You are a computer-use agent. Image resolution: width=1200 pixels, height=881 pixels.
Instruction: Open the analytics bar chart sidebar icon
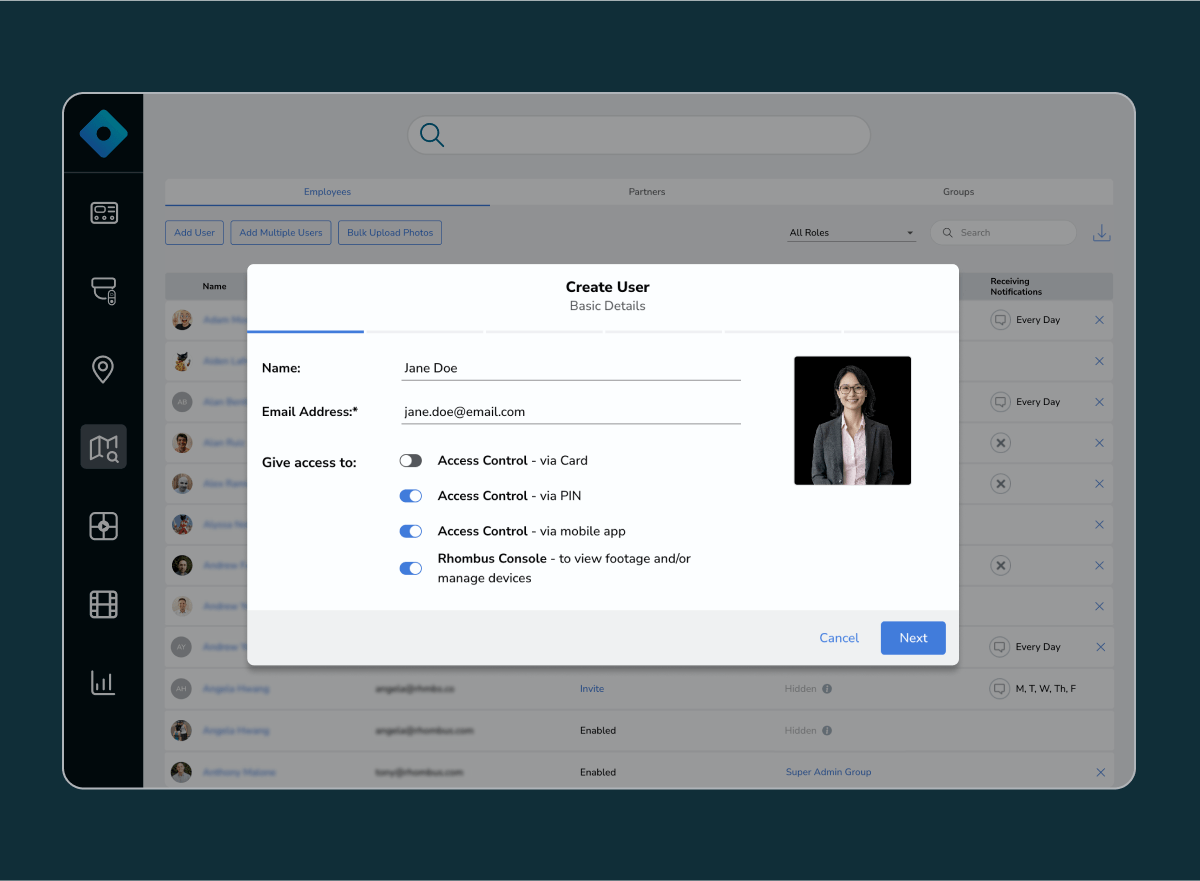coord(103,683)
